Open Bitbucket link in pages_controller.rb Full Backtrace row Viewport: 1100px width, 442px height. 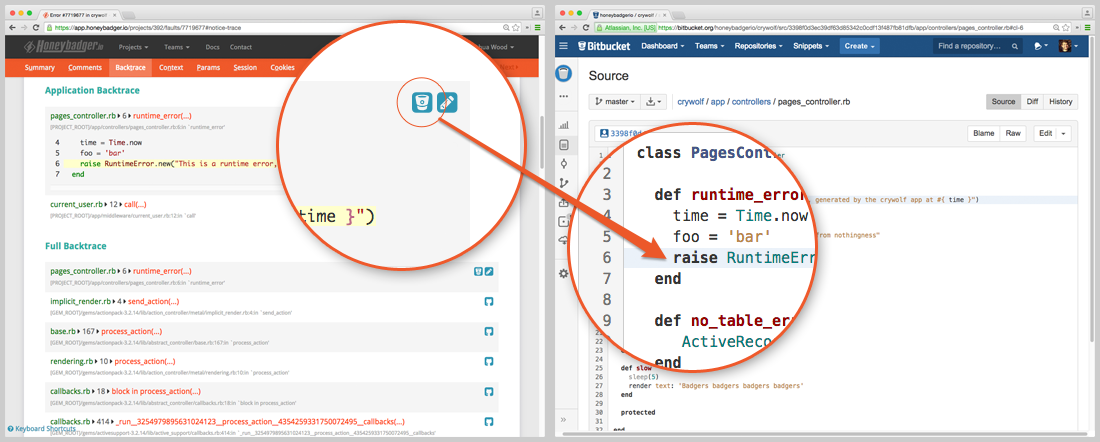(478, 272)
